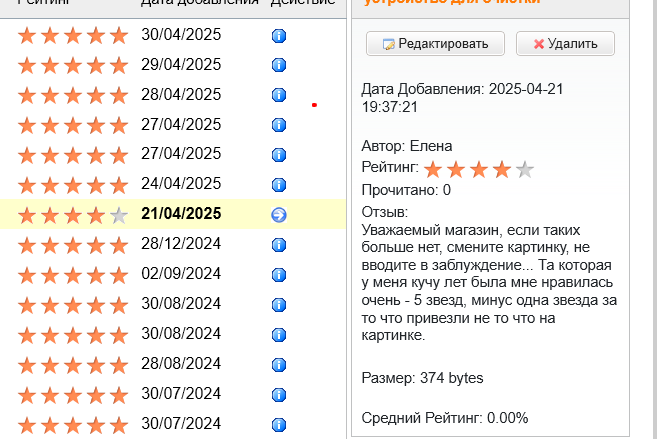This screenshot has height=439, width=657.
Task: Click the Рейтинг column header
Action: 43,3
